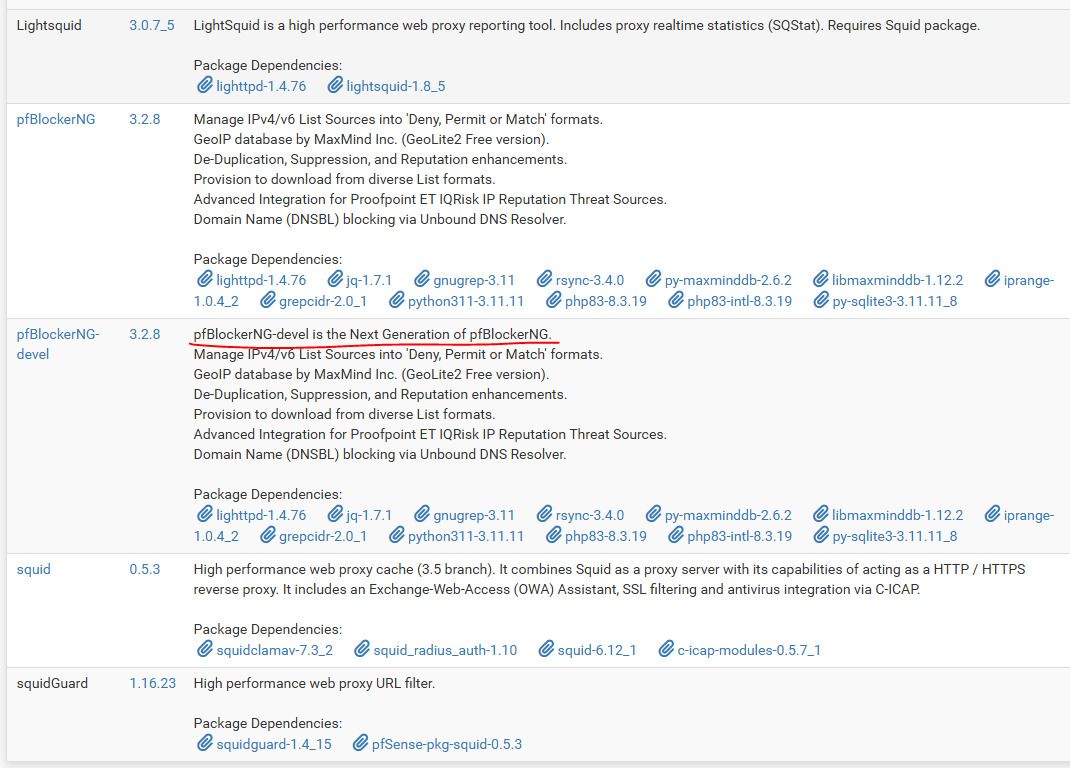Viewport: 1070px width, 768px height.
Task: Click grepcidr-2.0_1 paperclip icon in non-devel pfBlockerNG row
Action: pyautogui.click(x=268, y=300)
